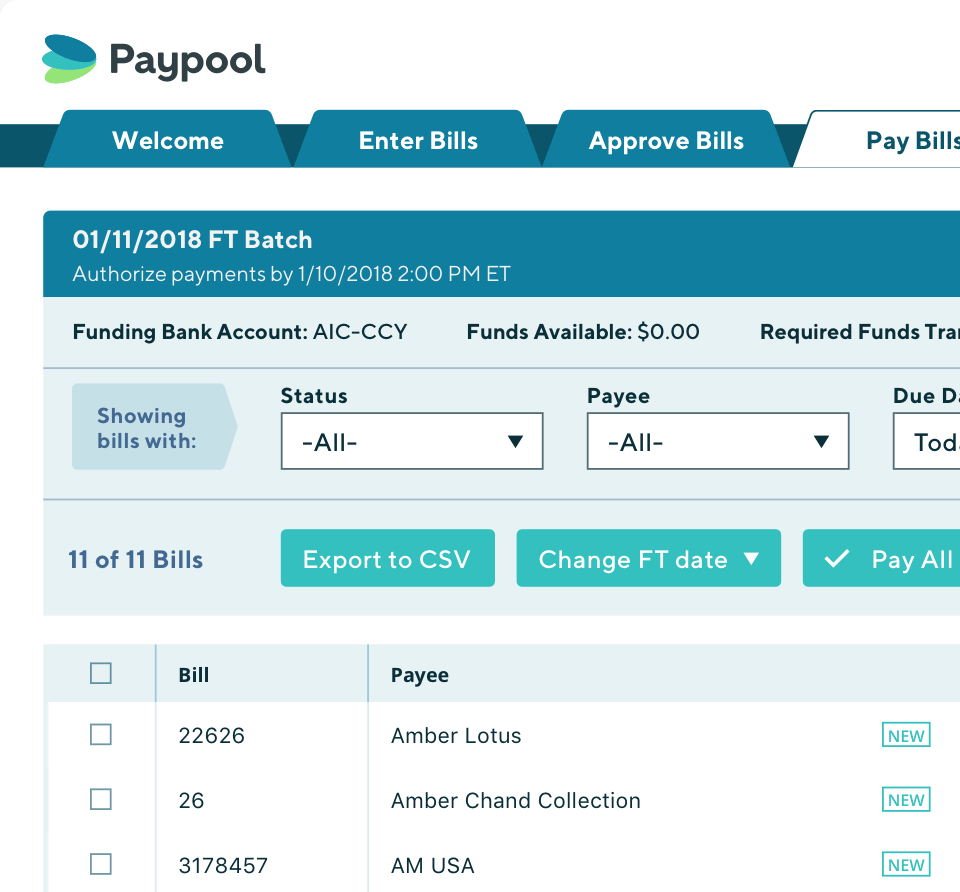Image resolution: width=960 pixels, height=892 pixels.
Task: Select the checkbox for bill 3178457
Action: tap(100, 864)
